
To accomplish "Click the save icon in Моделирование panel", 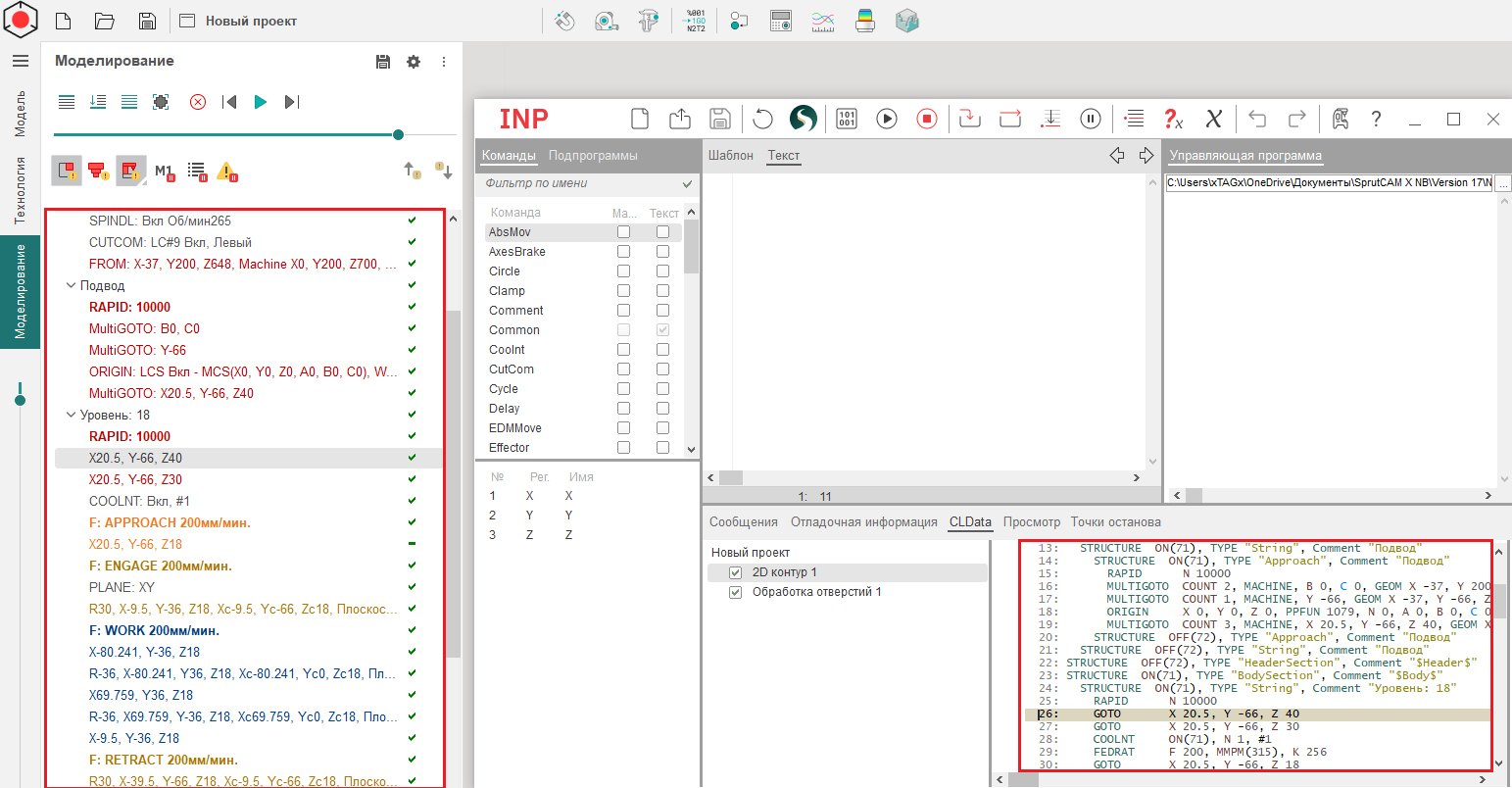I will point(383,62).
